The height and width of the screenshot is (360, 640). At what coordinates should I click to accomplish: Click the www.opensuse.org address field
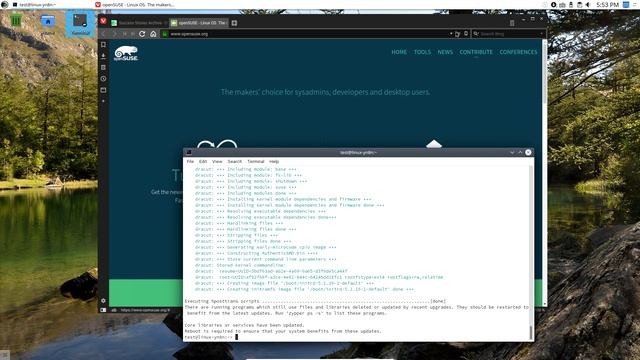tap(308, 34)
